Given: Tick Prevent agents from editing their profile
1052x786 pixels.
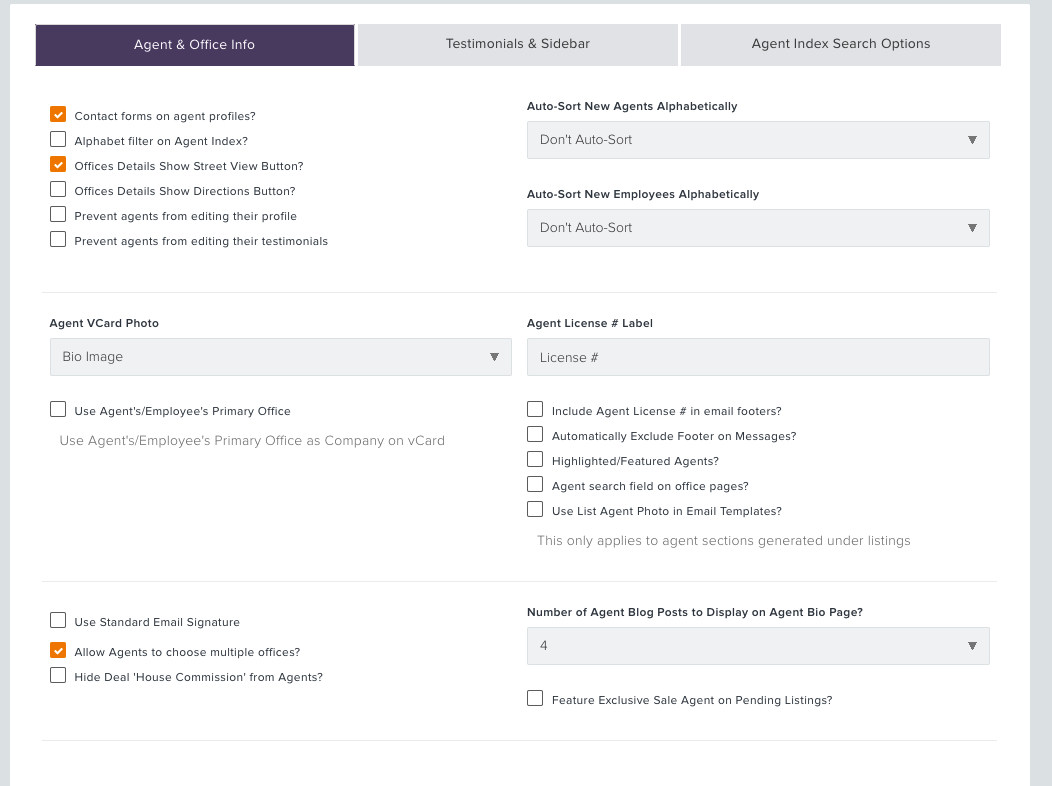Looking at the screenshot, I should [x=58, y=215].
